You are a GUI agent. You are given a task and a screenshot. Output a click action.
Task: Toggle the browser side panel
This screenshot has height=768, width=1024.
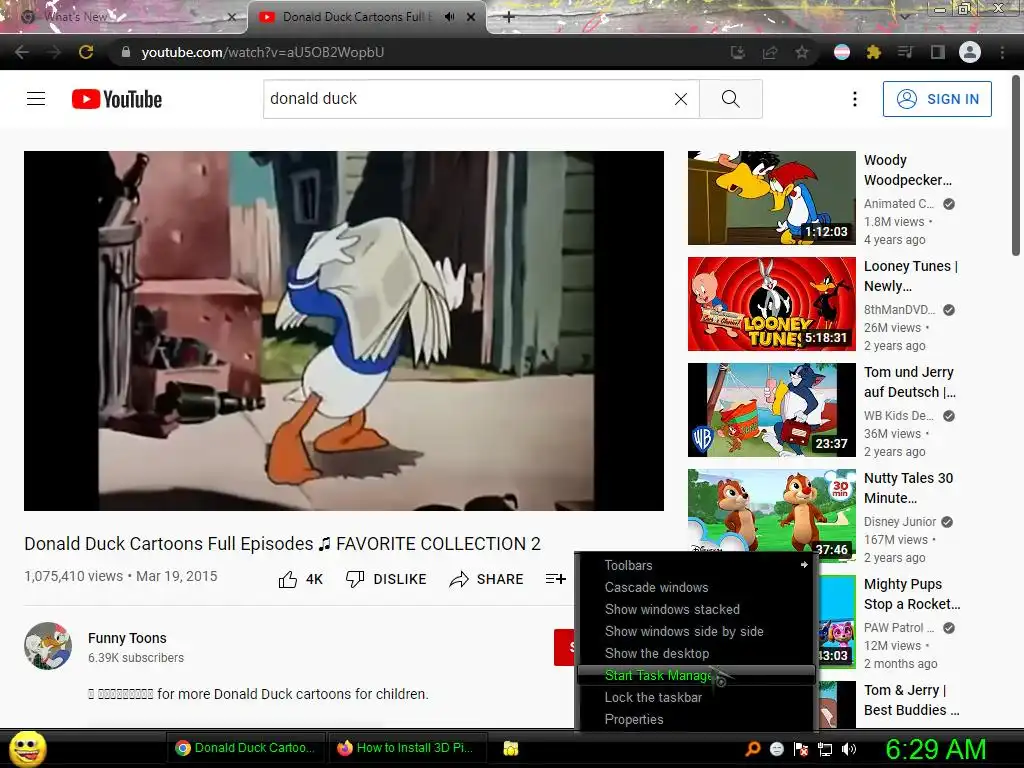[938, 52]
